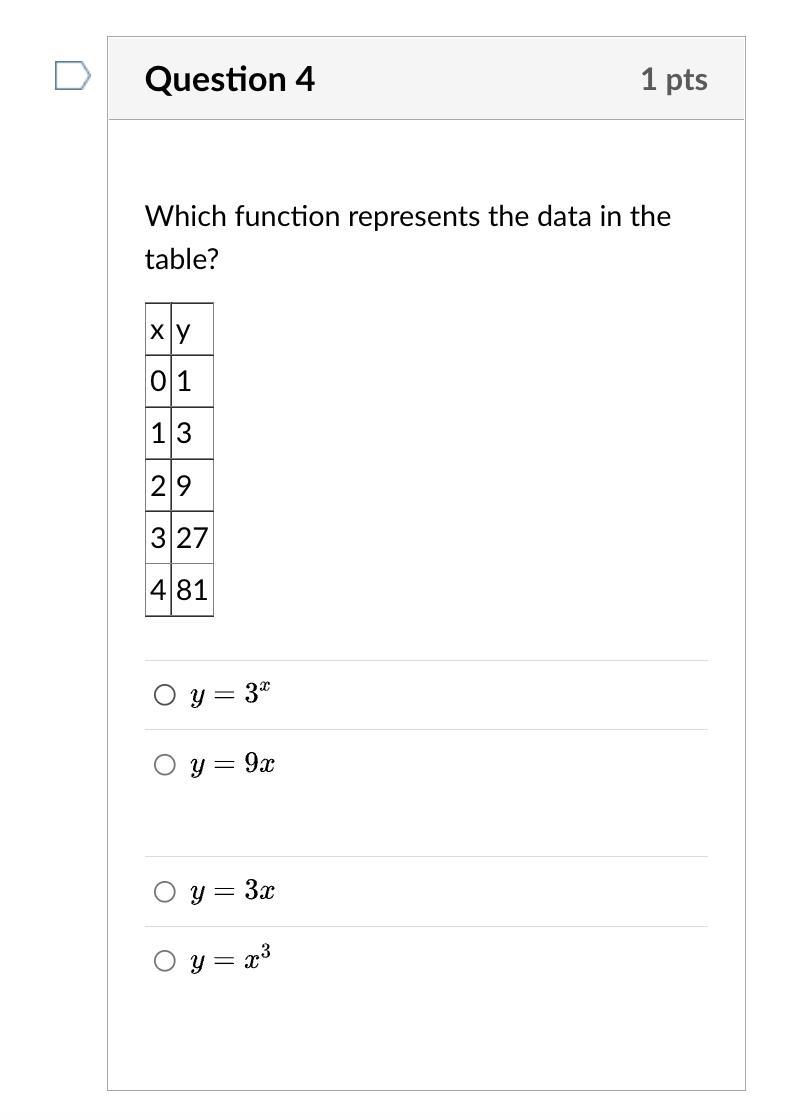The width and height of the screenshot is (800, 1120).
Task: Click the 1 pts label
Action: click(x=674, y=79)
